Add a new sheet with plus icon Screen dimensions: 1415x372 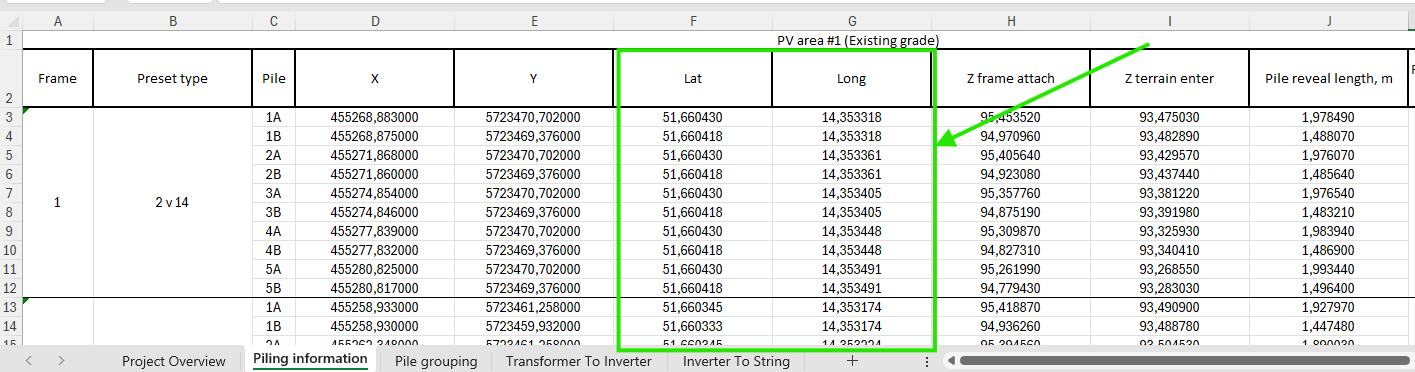pyautogui.click(x=852, y=361)
